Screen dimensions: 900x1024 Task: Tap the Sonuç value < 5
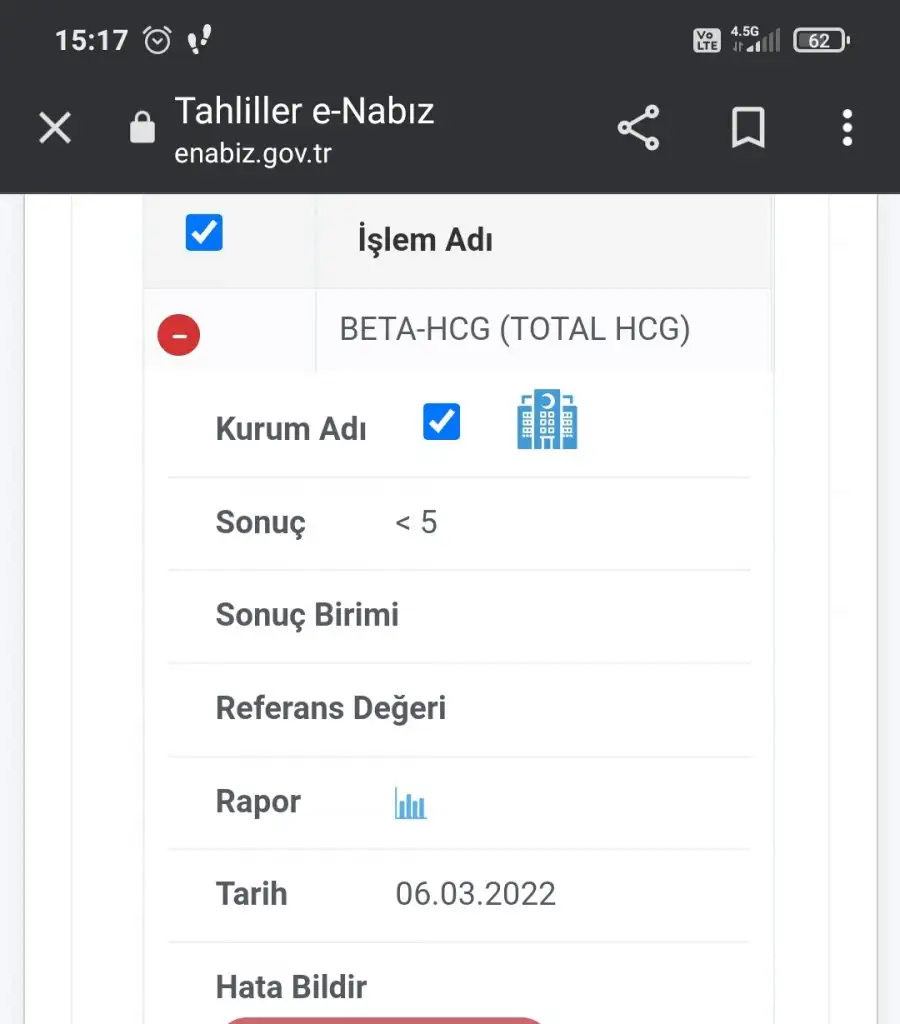(416, 522)
